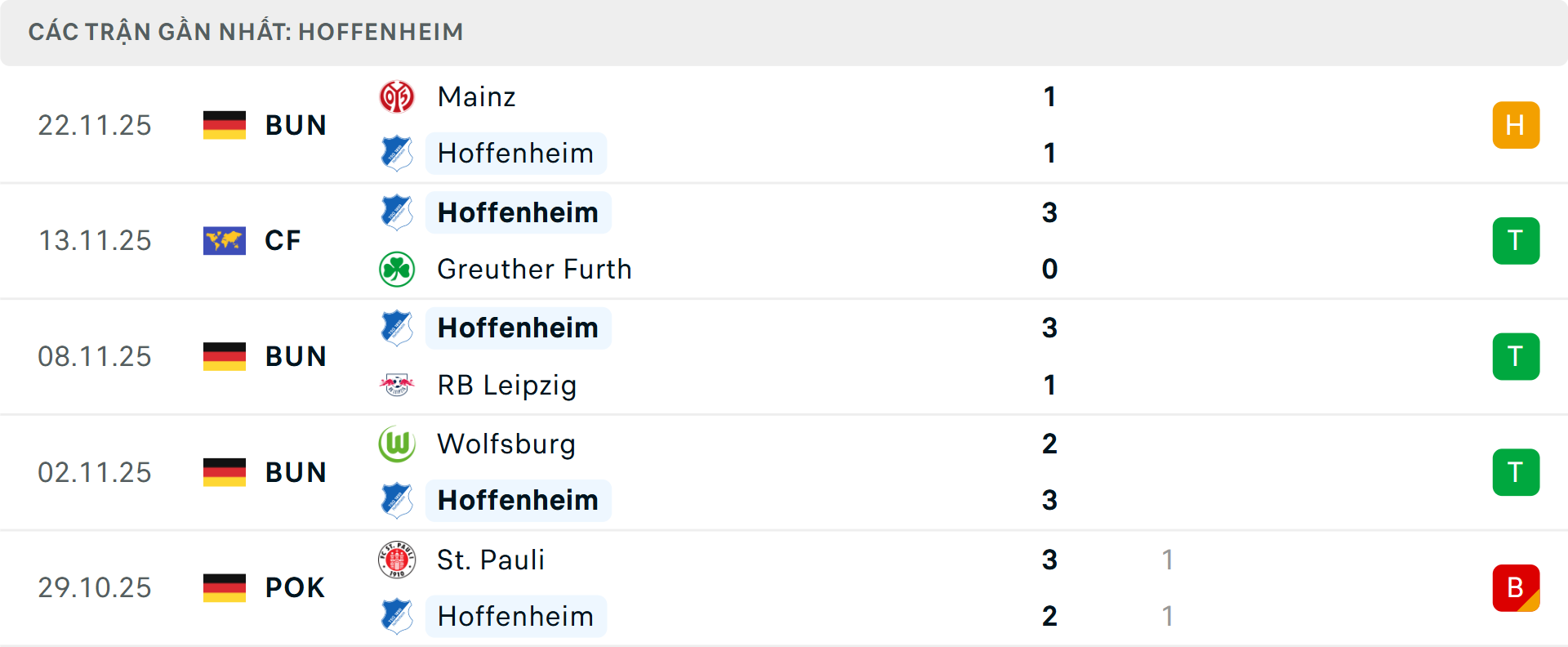This screenshot has height=647, width=1568.
Task: Open the St. Pauli cup match details
Action: (x=784, y=587)
